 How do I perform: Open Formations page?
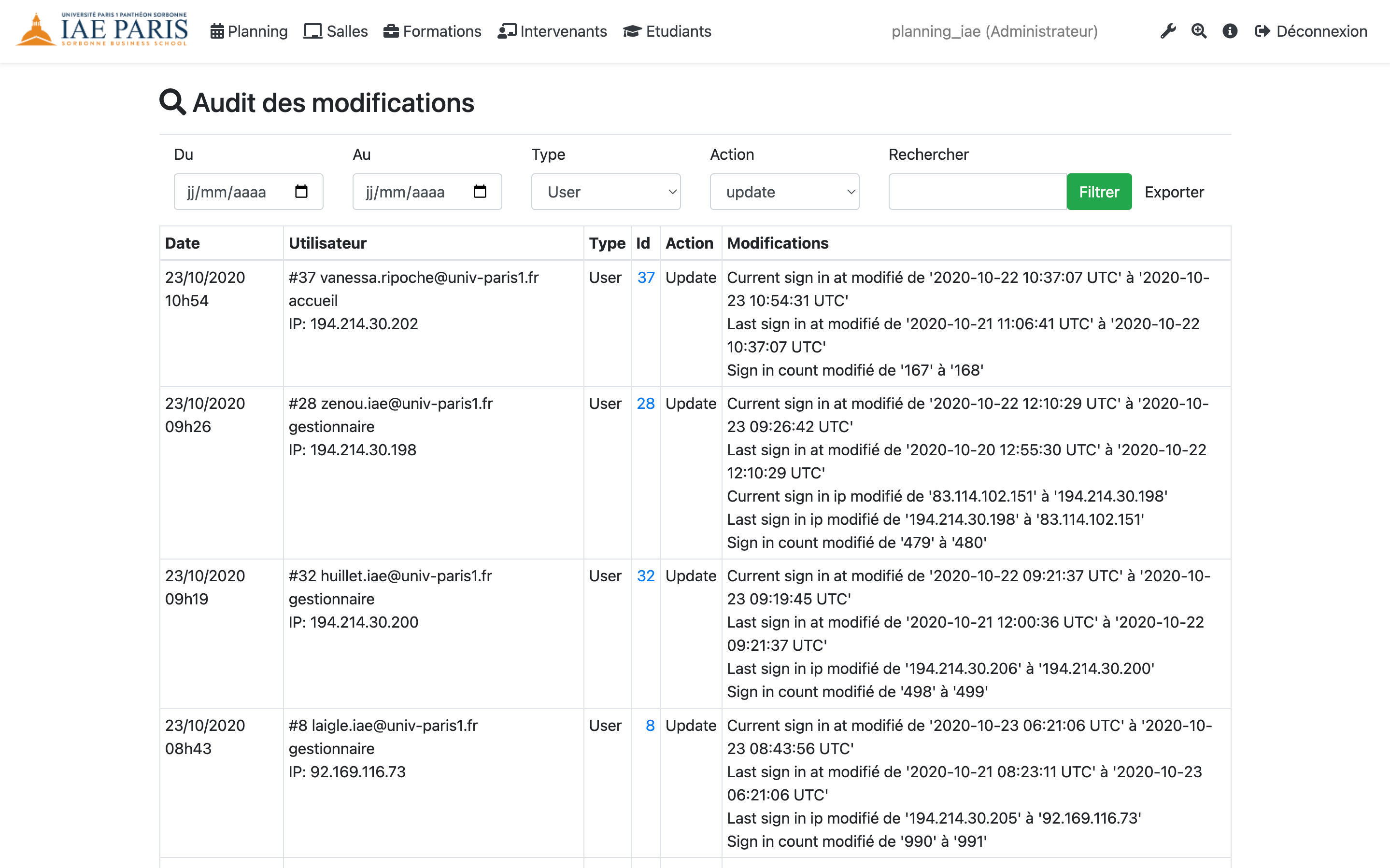pyautogui.click(x=432, y=31)
